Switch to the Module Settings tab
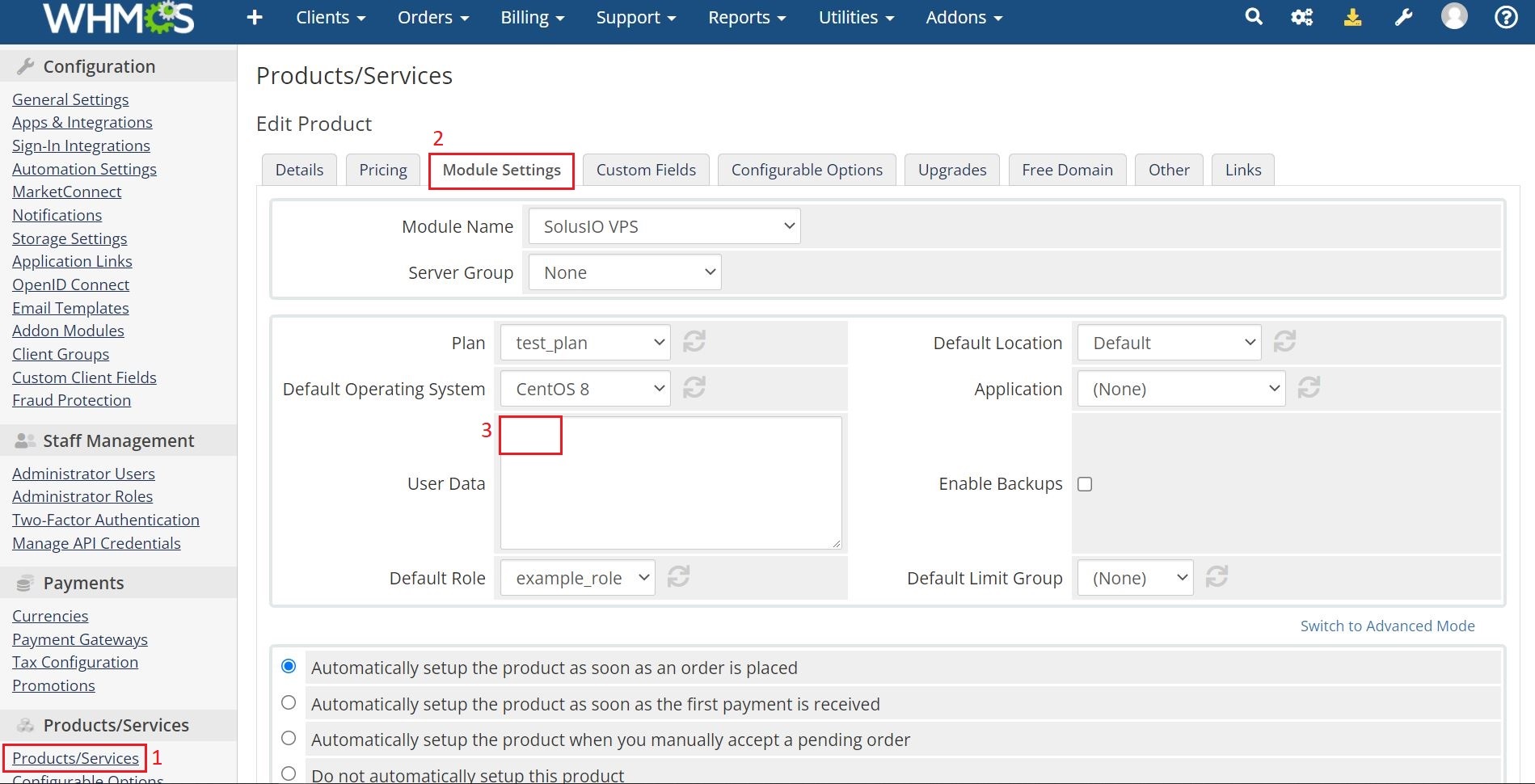The width and height of the screenshot is (1535, 784). tap(501, 171)
